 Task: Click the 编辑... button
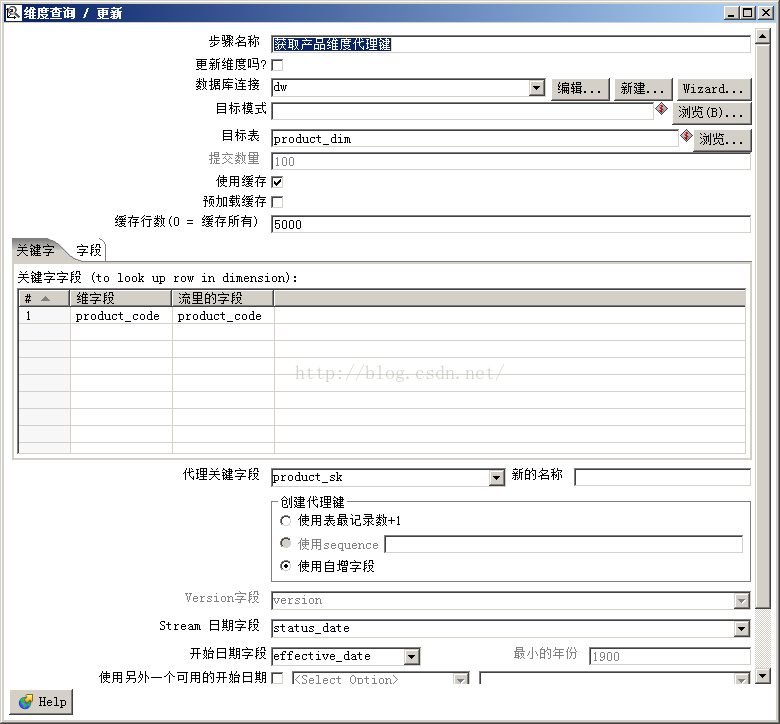click(x=580, y=89)
